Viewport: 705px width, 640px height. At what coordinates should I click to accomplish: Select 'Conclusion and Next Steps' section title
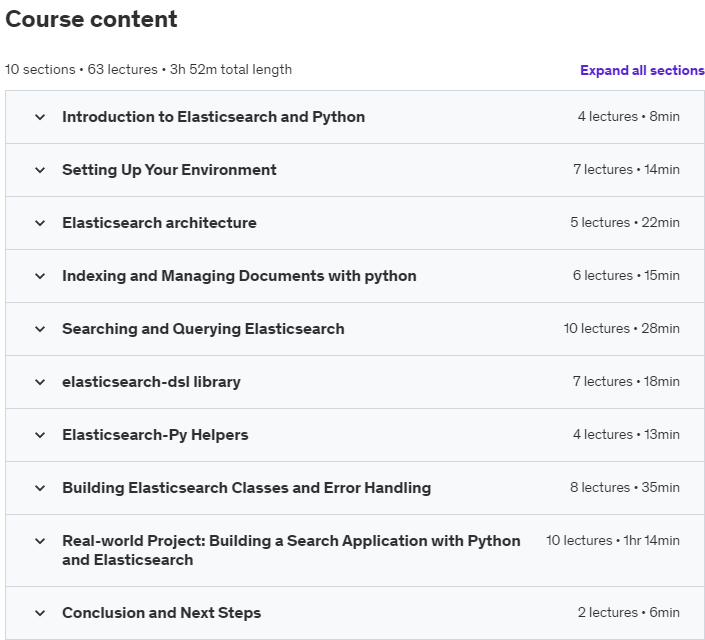coord(161,613)
